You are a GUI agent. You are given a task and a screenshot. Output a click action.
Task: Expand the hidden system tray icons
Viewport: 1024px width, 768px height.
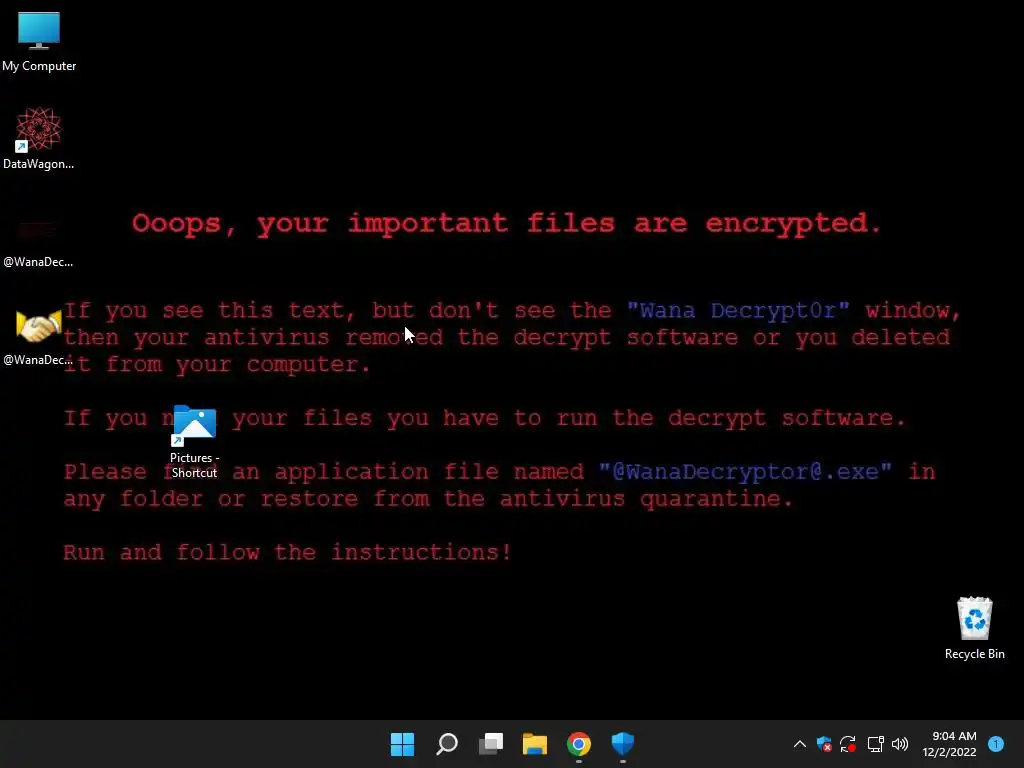[x=799, y=744]
